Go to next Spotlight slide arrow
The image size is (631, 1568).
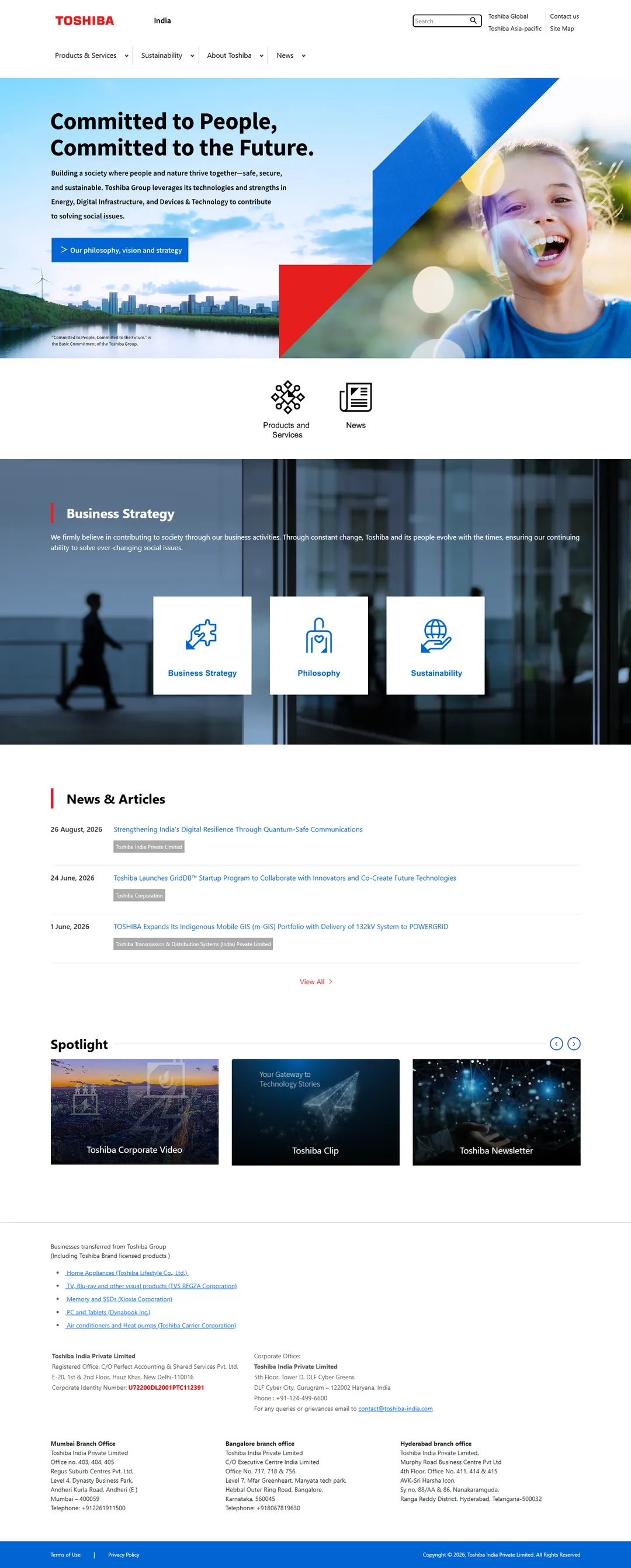[x=574, y=1044]
